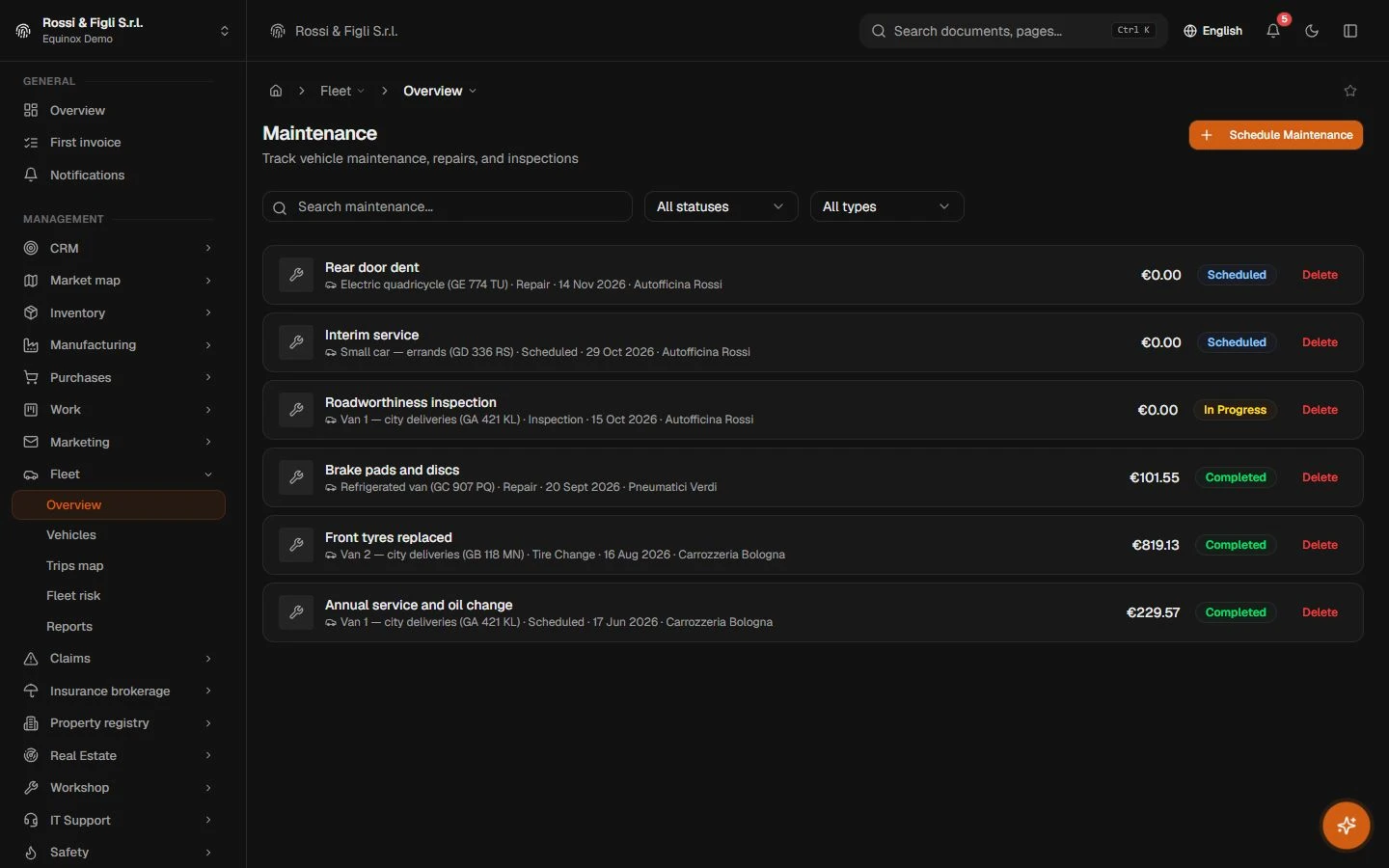Screen dimensions: 1389x868
Task: Expand the Claims sidebar section
Action: click(x=118, y=659)
